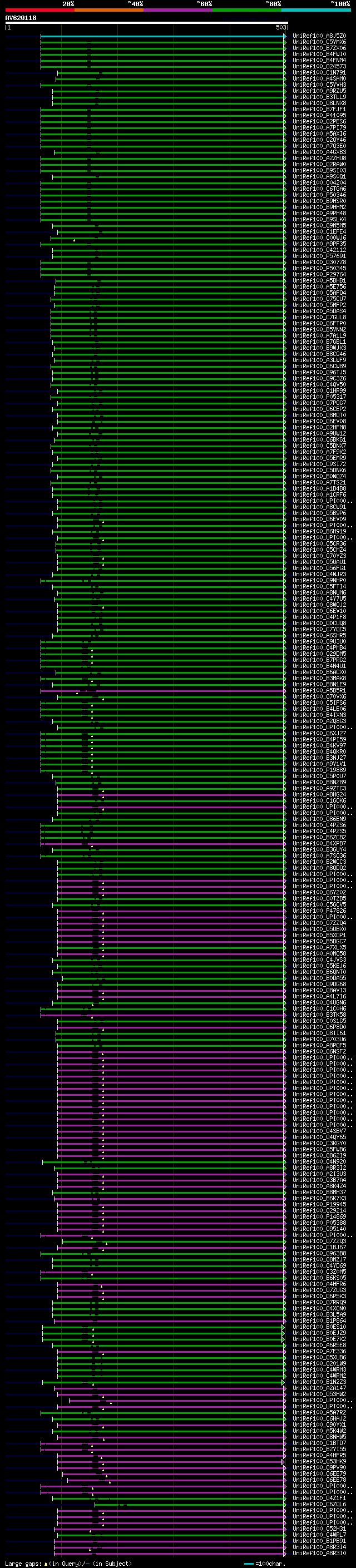
Task: Open hit UniRef100_B4FW10
Action: 319,54
